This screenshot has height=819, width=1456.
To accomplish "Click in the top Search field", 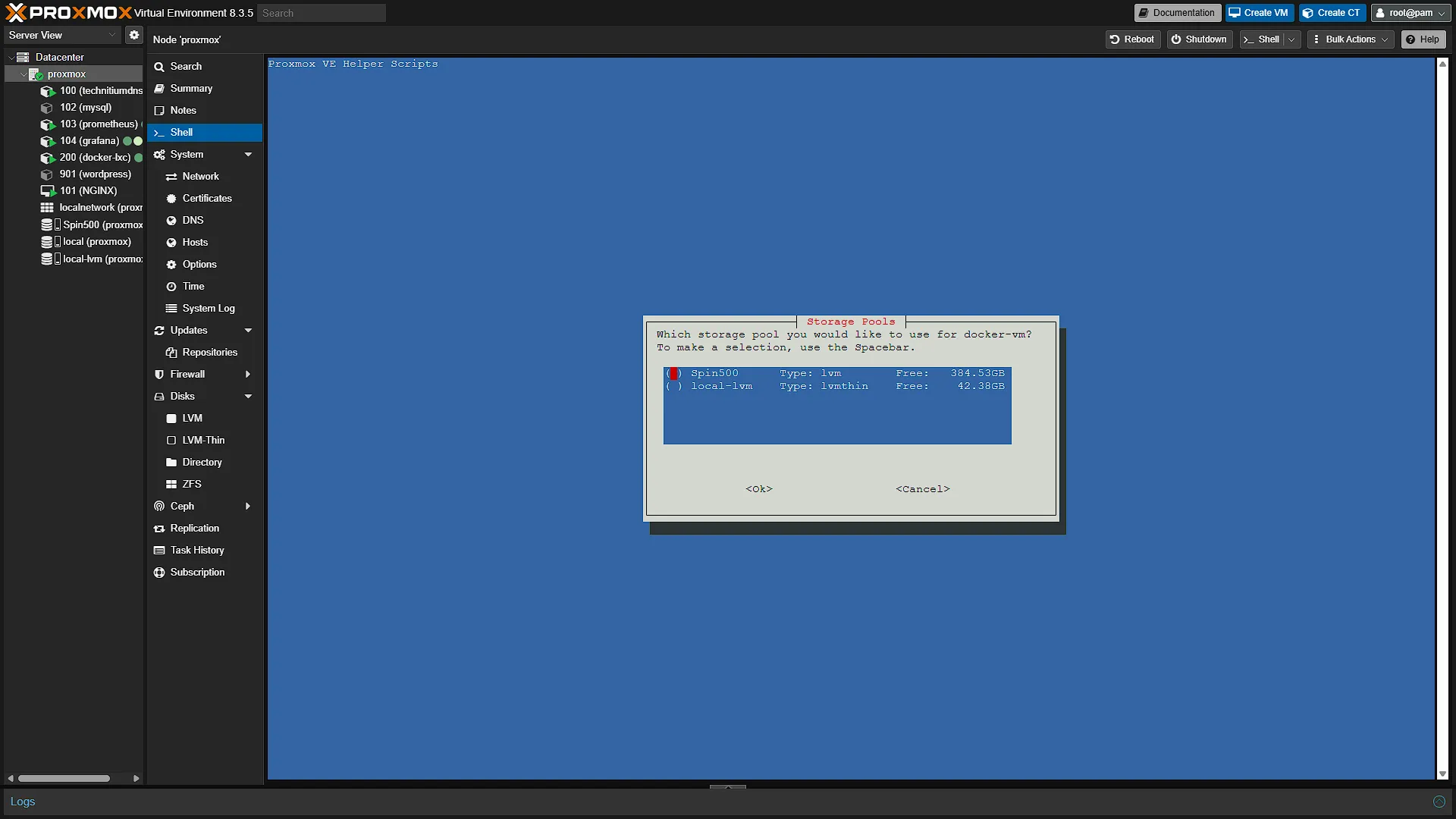I will pos(322,13).
